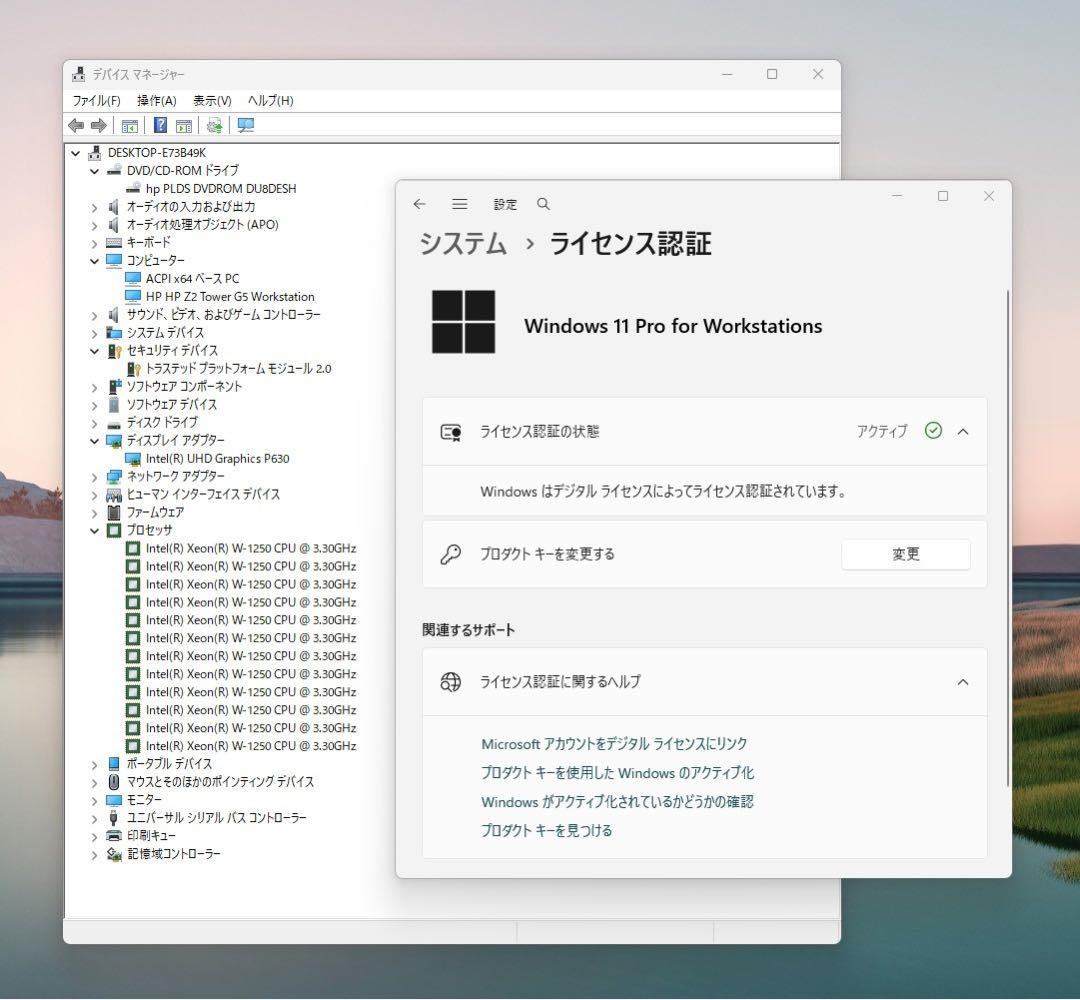The width and height of the screenshot is (1080, 1000).
Task: Click the Properties icon on the toolbar
Action: click(184, 124)
